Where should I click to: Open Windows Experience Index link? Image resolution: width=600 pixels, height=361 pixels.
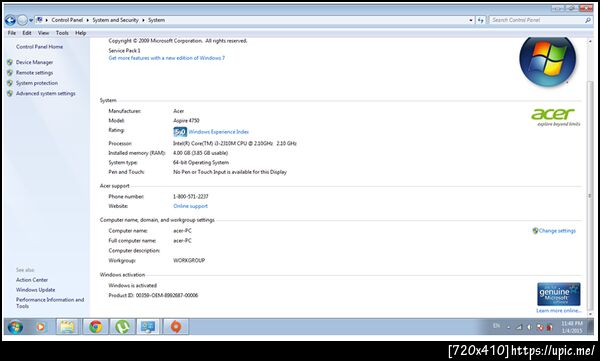[218, 132]
